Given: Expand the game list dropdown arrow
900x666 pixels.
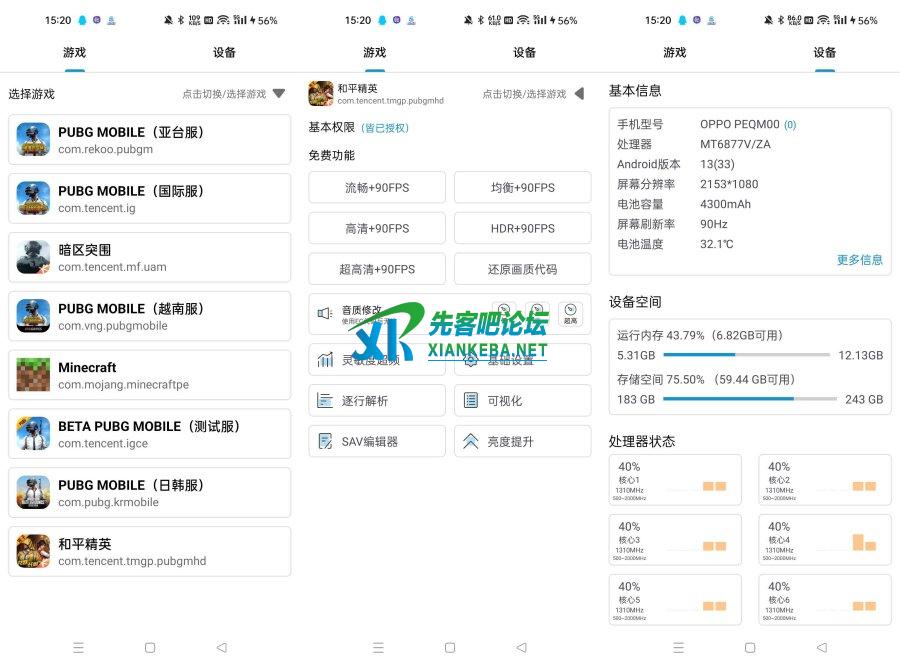Looking at the screenshot, I should click(279, 94).
